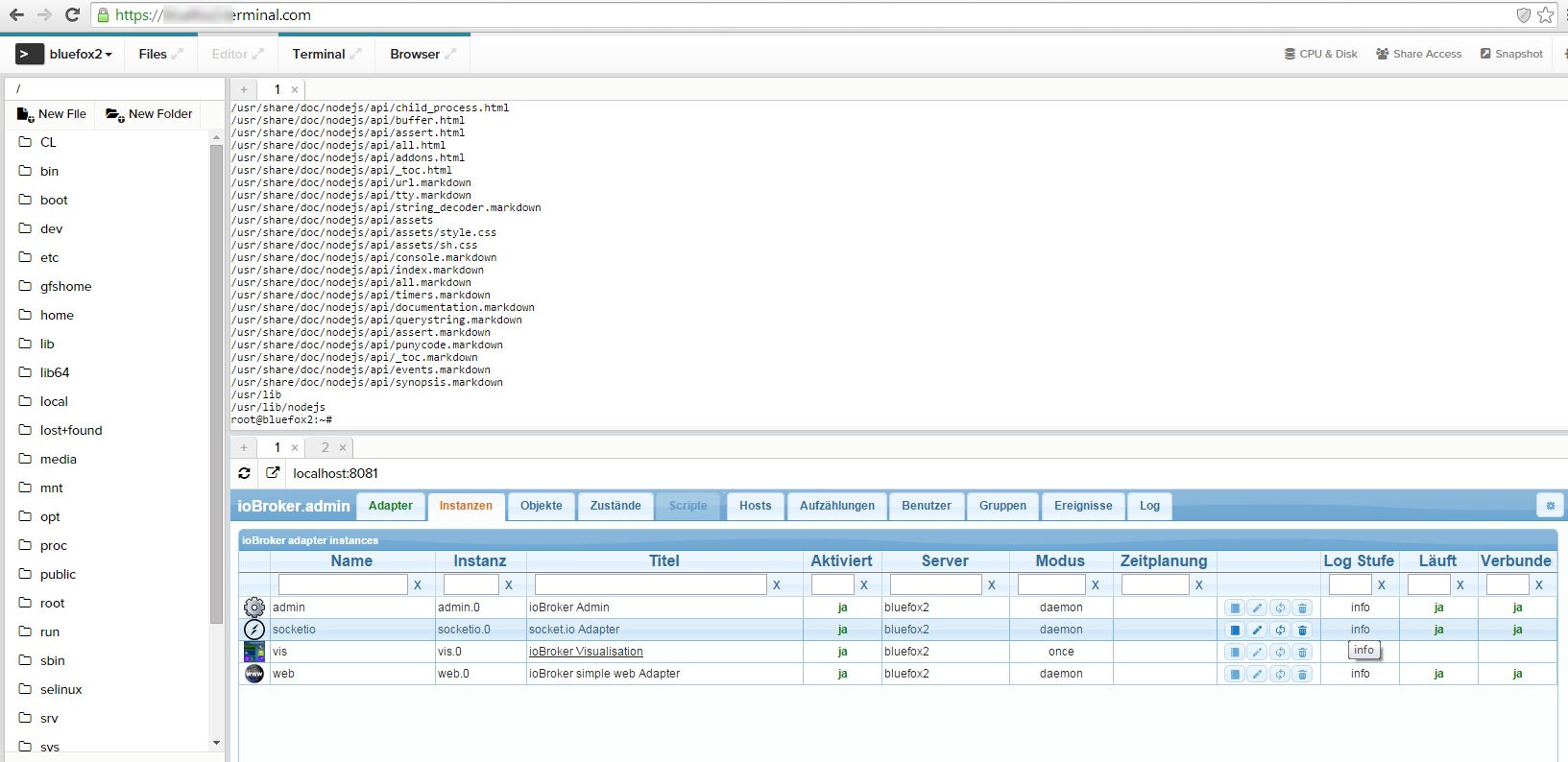The height and width of the screenshot is (762, 1568).
Task: Expand the Browser panel
Action: tap(450, 55)
